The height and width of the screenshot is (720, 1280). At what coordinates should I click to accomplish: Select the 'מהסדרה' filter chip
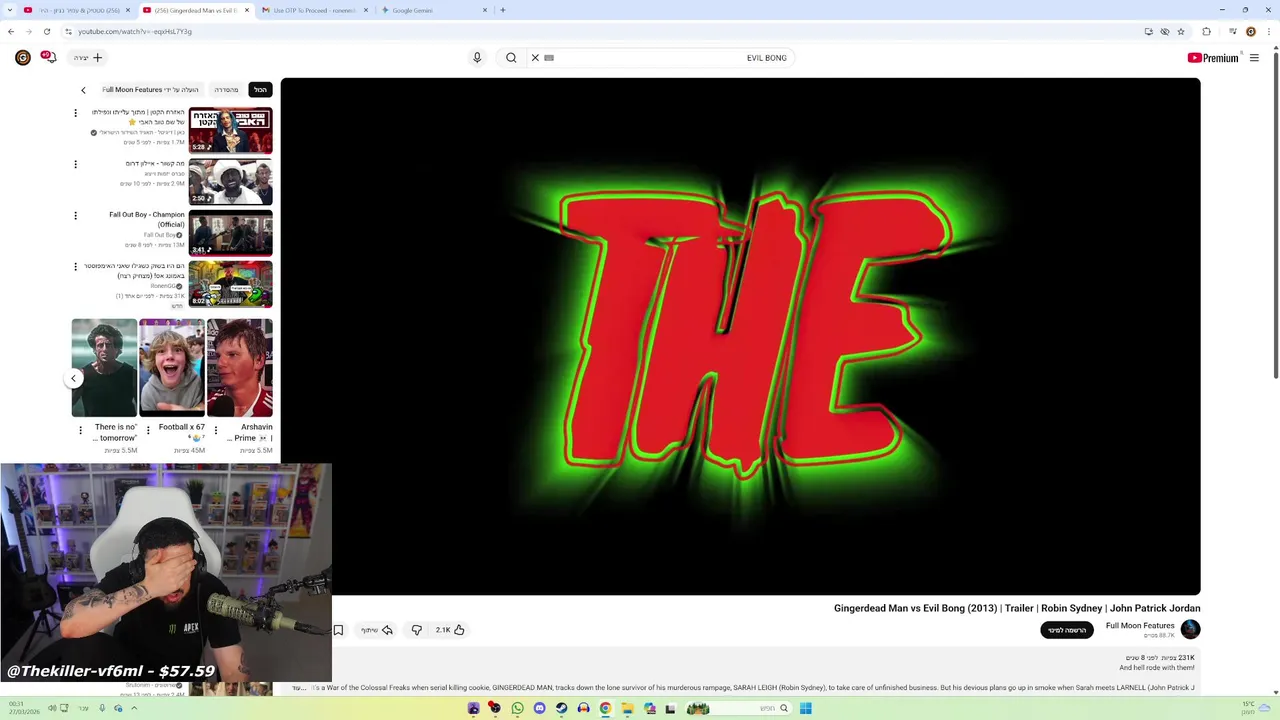click(227, 90)
